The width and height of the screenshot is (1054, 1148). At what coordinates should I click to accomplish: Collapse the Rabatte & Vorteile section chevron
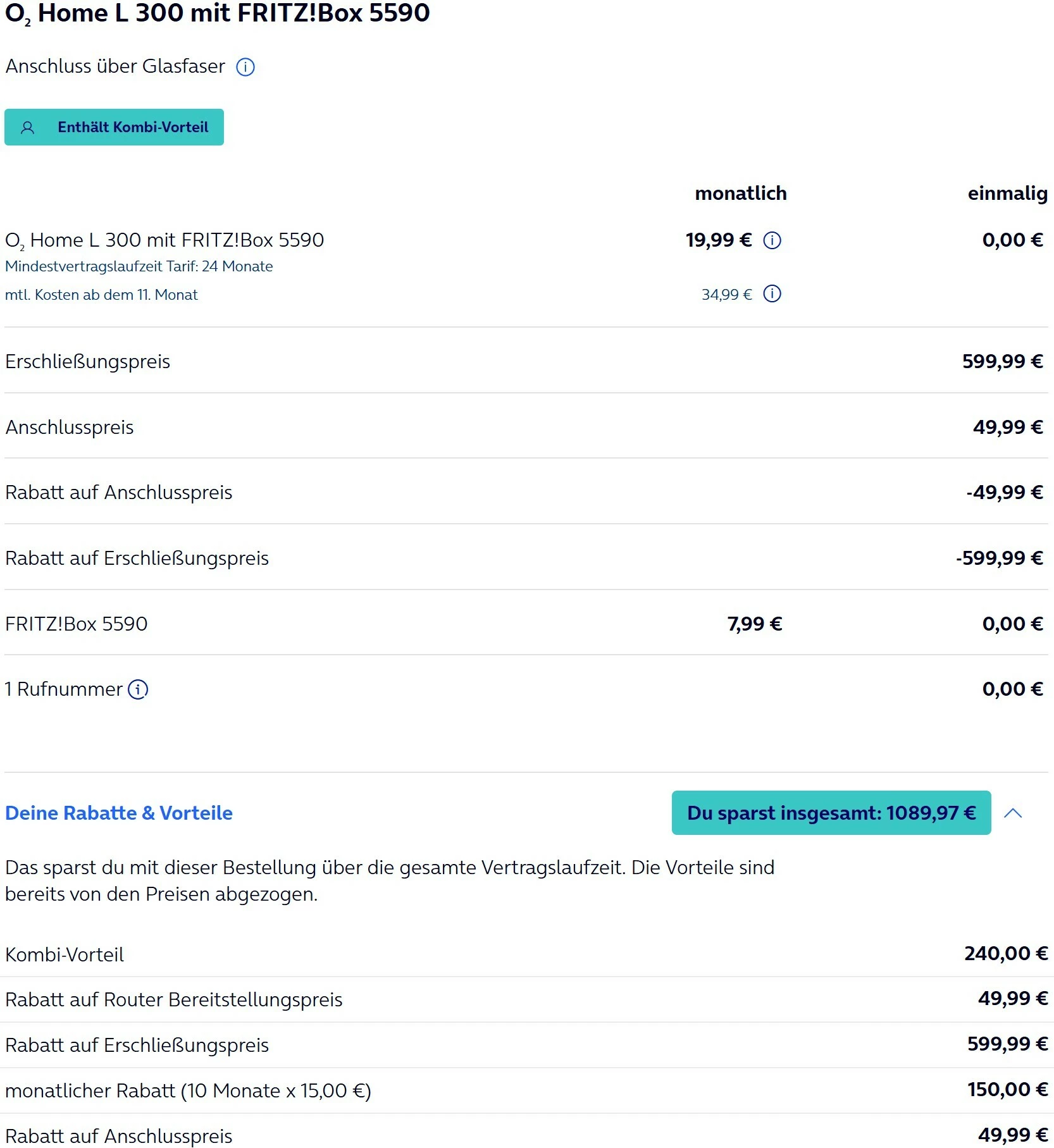(1013, 813)
